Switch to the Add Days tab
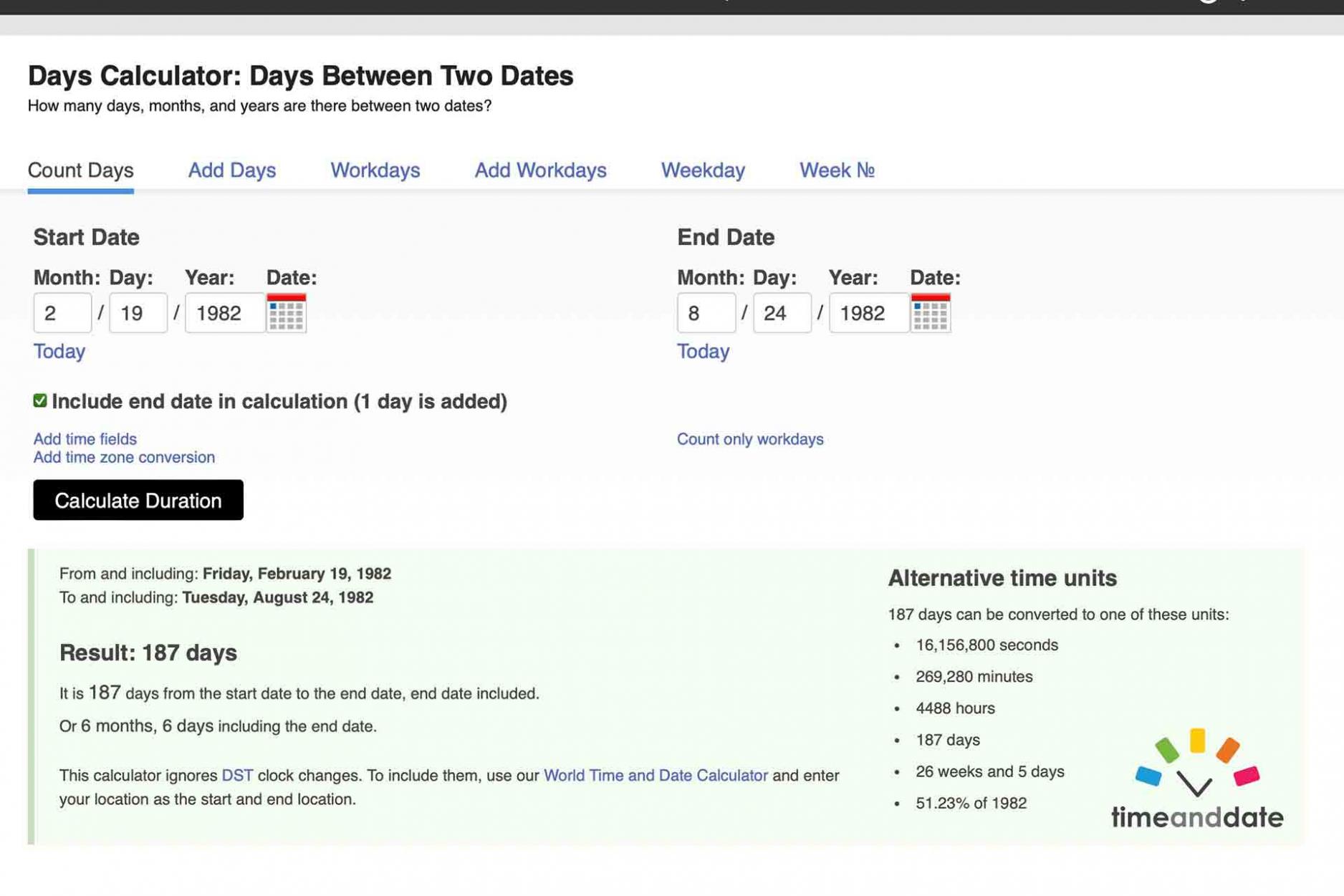The width and height of the screenshot is (1344, 896). [231, 170]
